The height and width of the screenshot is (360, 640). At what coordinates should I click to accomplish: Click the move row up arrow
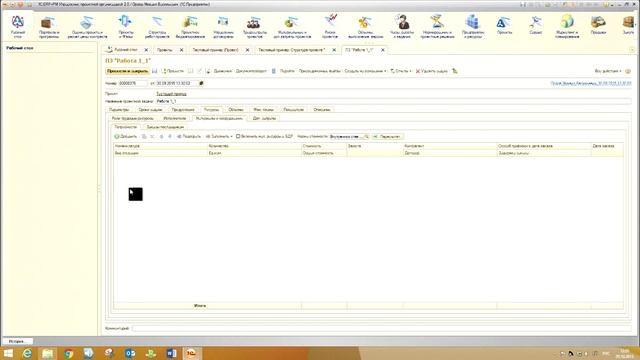click(161, 136)
